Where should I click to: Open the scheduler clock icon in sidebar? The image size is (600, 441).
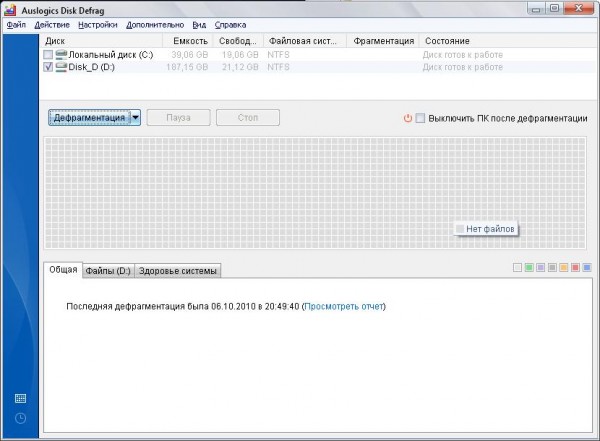pyautogui.click(x=20, y=418)
